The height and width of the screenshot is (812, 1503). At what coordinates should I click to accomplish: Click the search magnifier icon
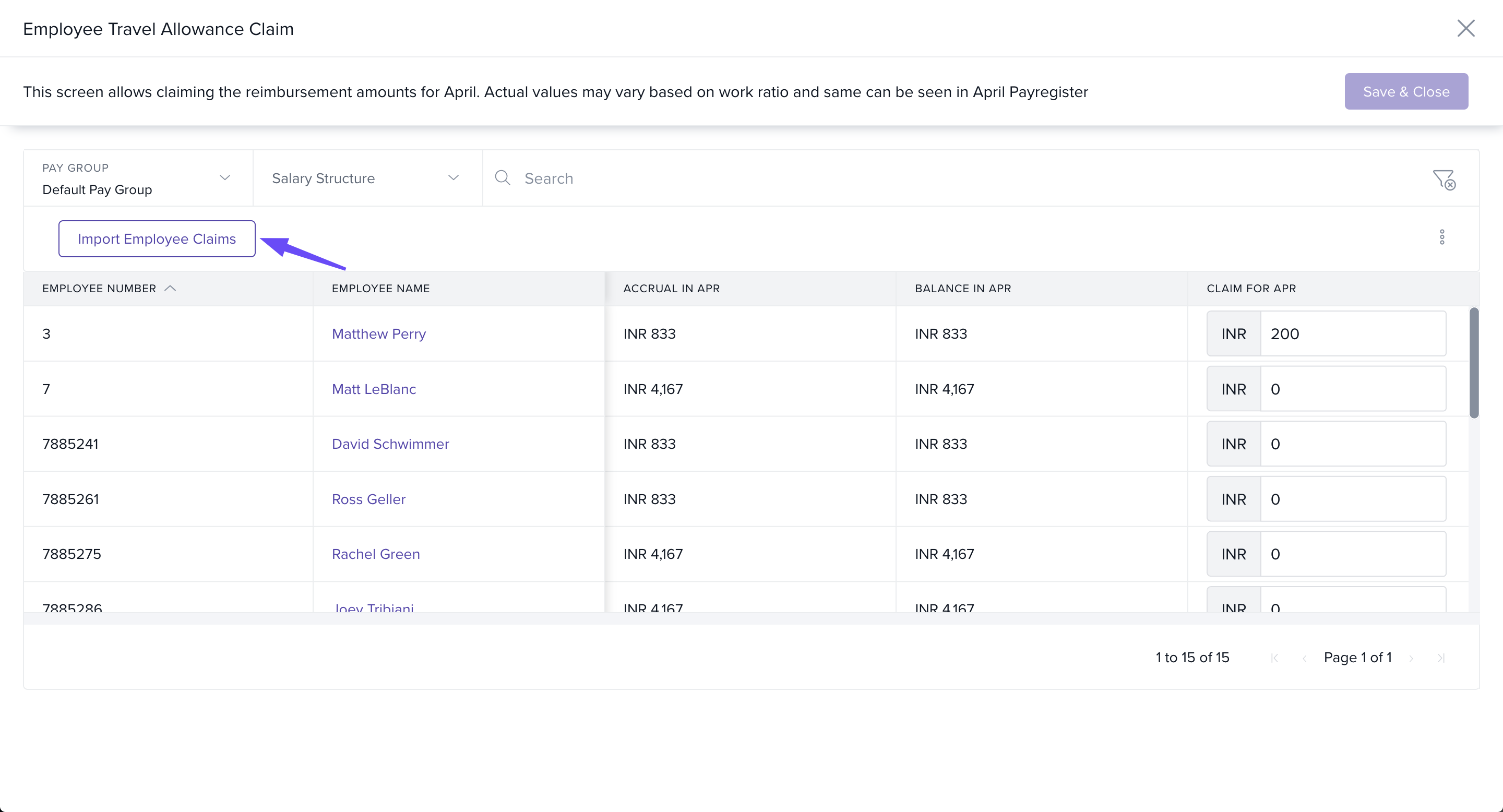pos(503,178)
